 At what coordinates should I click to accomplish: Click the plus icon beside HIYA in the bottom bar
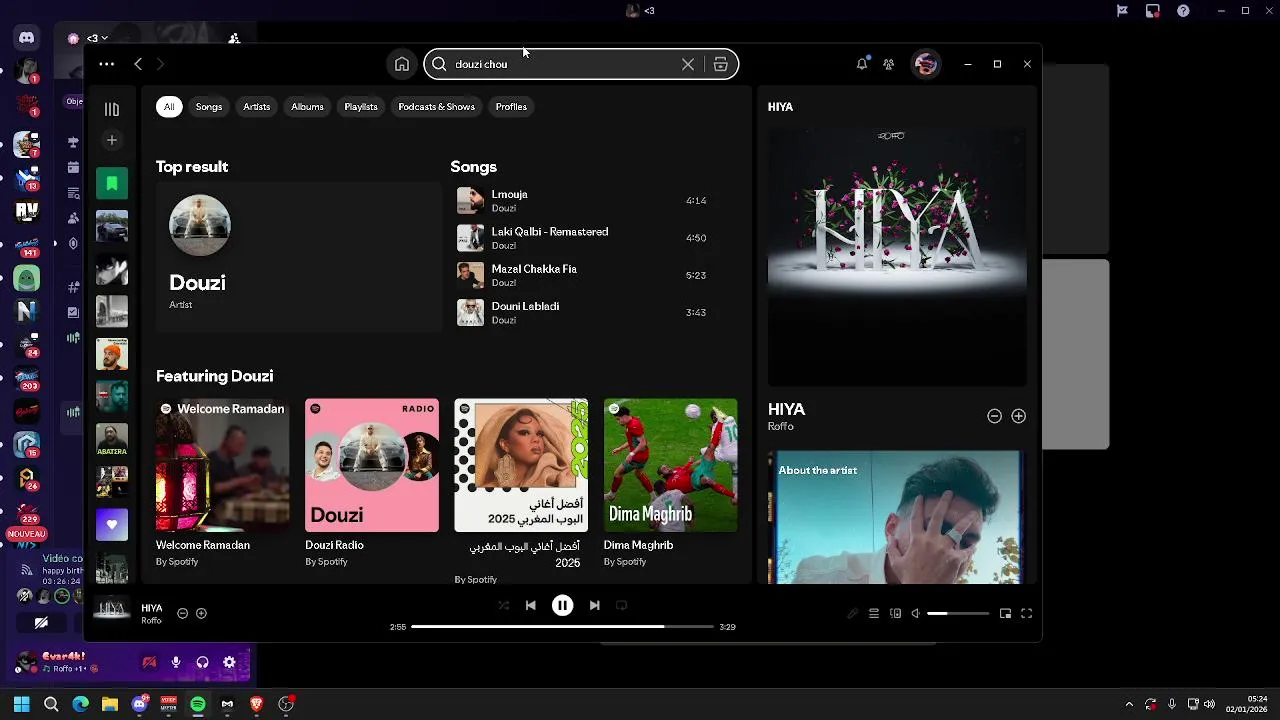201,613
